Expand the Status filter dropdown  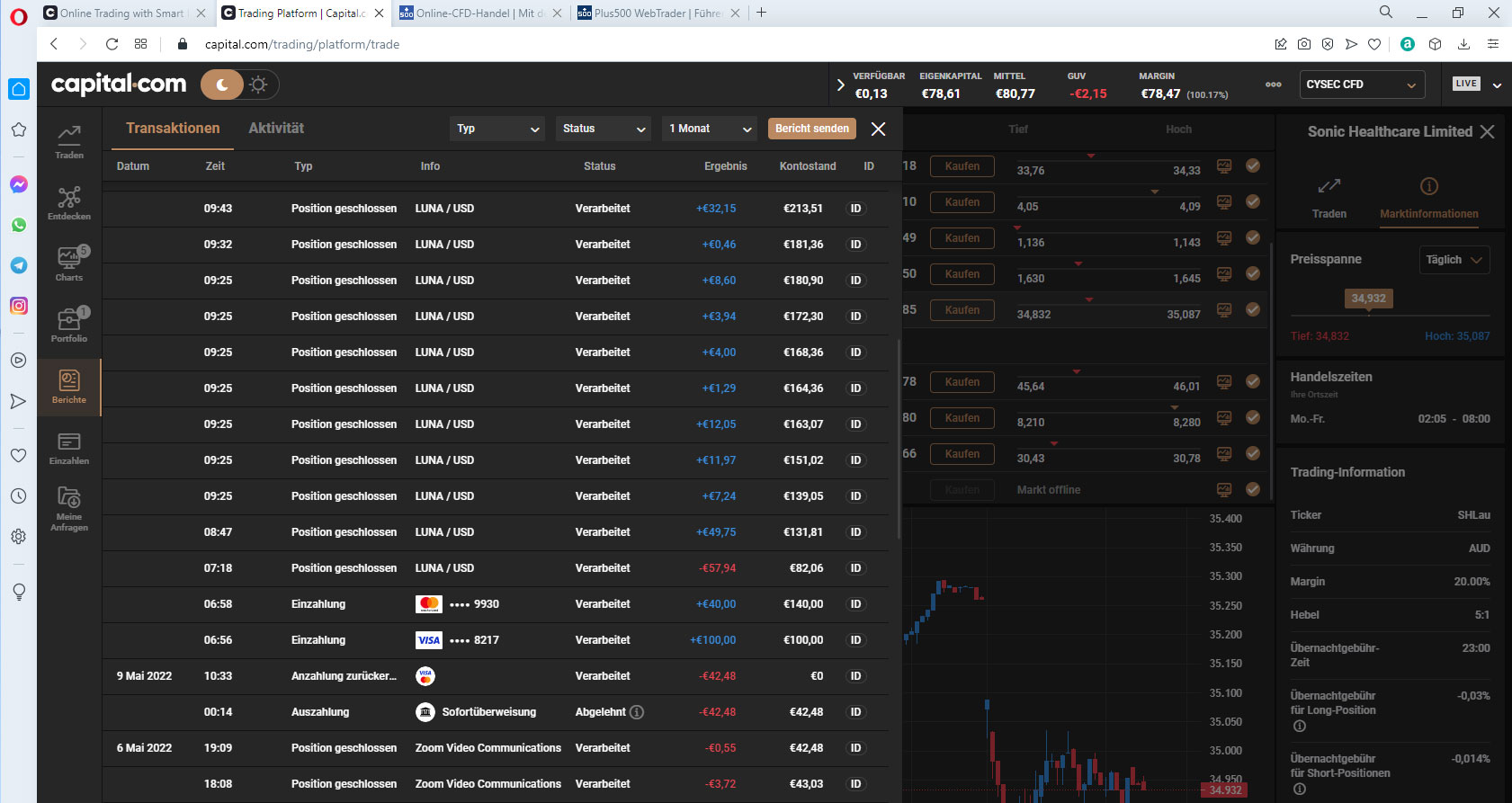604,129
